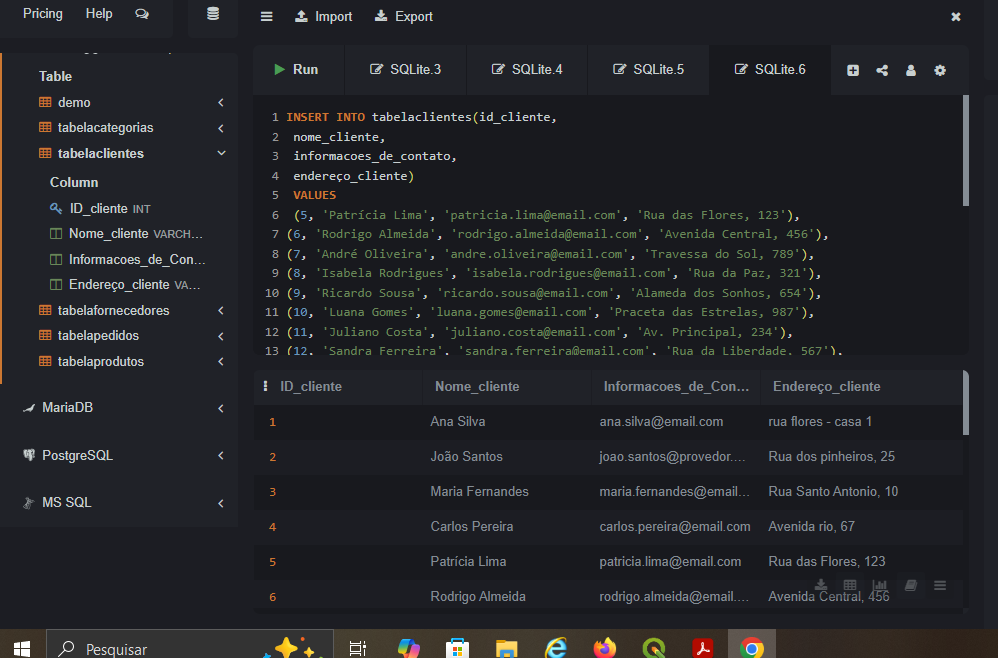Click the Export button
This screenshot has width=998, height=658.
pyautogui.click(x=404, y=17)
